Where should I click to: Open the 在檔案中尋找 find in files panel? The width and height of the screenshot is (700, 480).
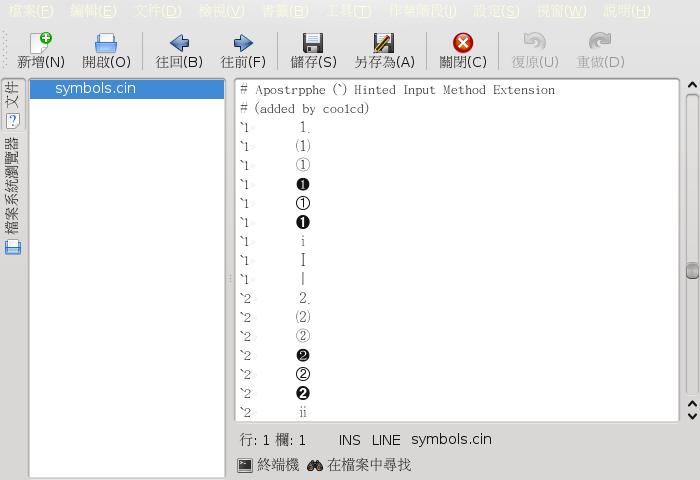(x=359, y=465)
